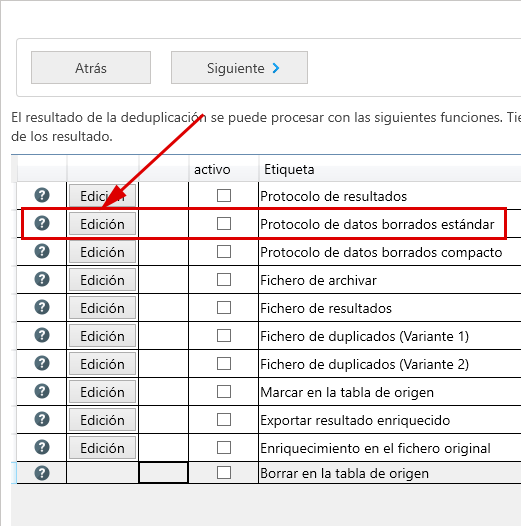Select the Fichero de resultados label

(326, 308)
